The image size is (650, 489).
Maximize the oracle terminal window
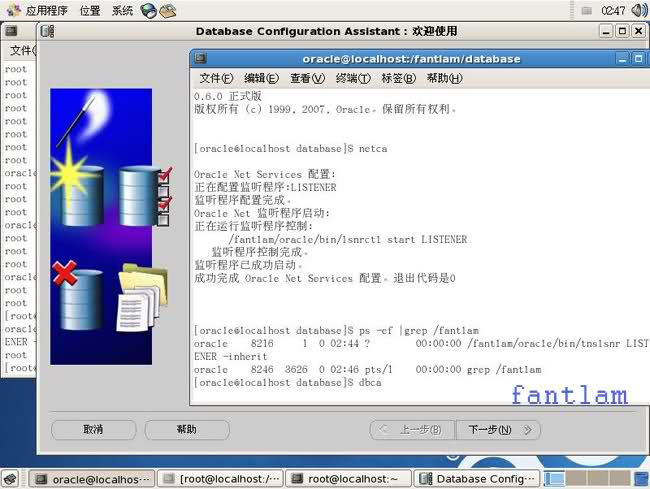(639, 59)
